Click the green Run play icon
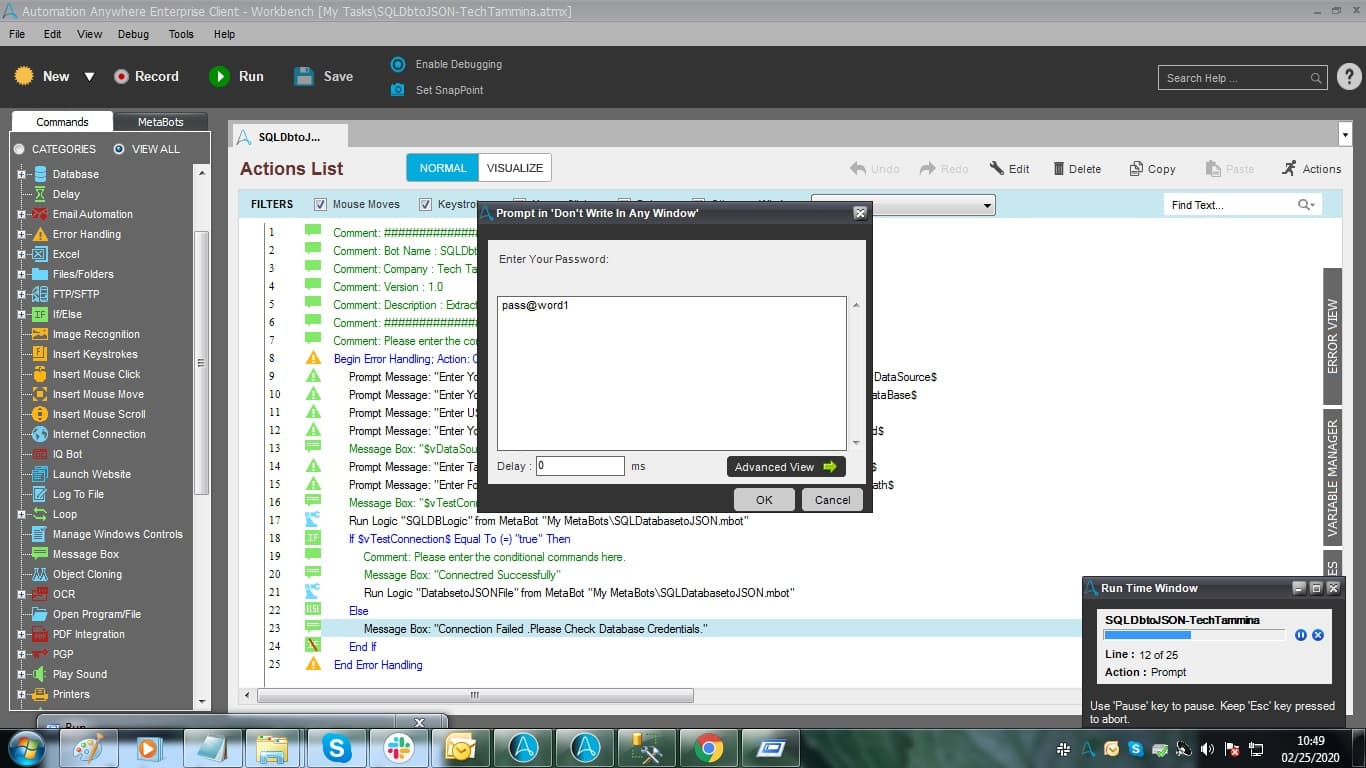 click(219, 76)
